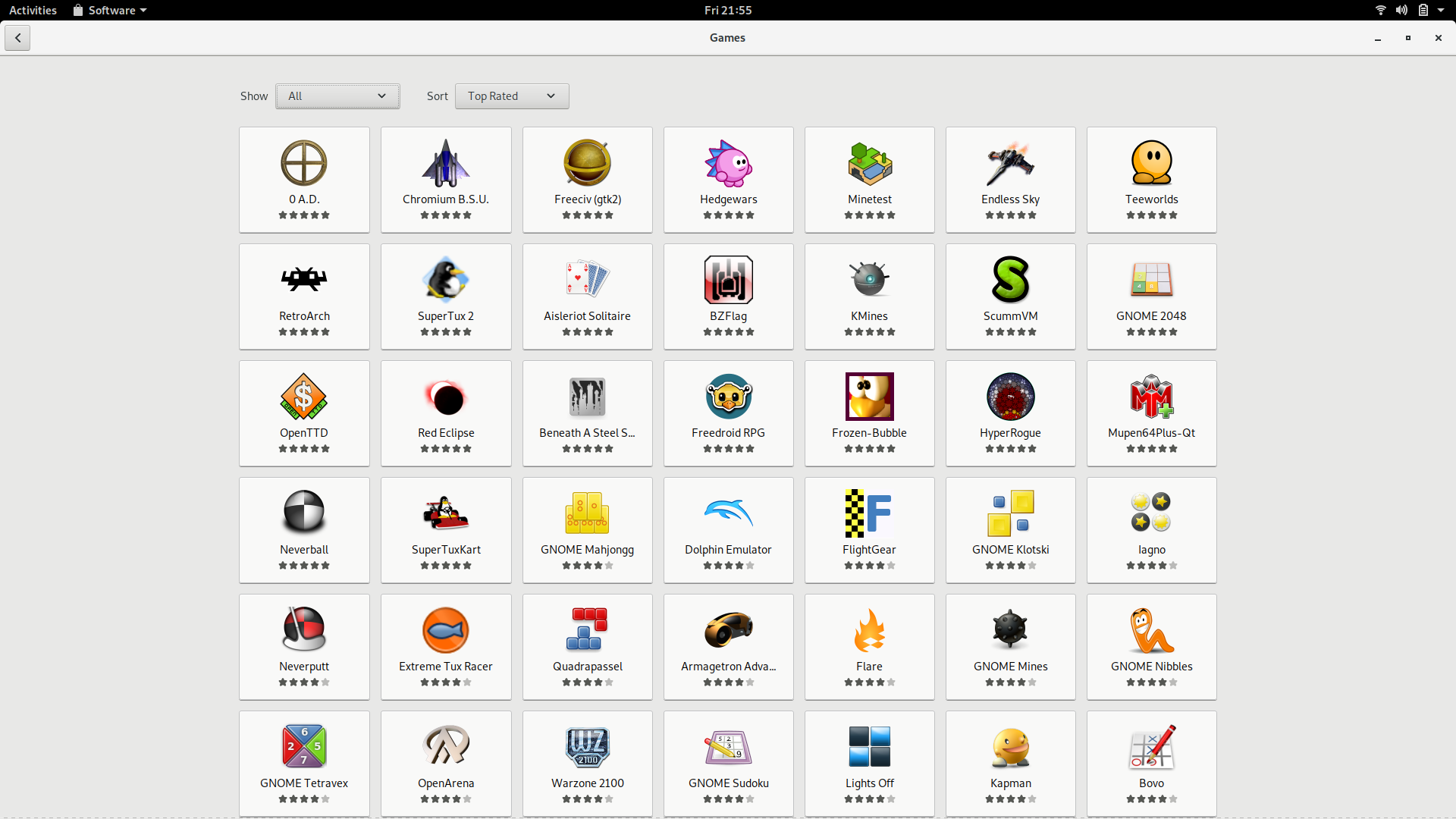
Task: Click the 'ScummVM' app name text
Action: [1011, 316]
